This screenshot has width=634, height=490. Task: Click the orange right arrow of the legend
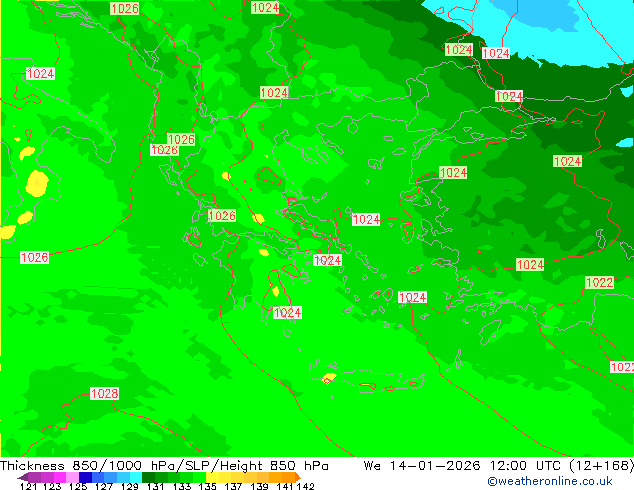pos(298,477)
